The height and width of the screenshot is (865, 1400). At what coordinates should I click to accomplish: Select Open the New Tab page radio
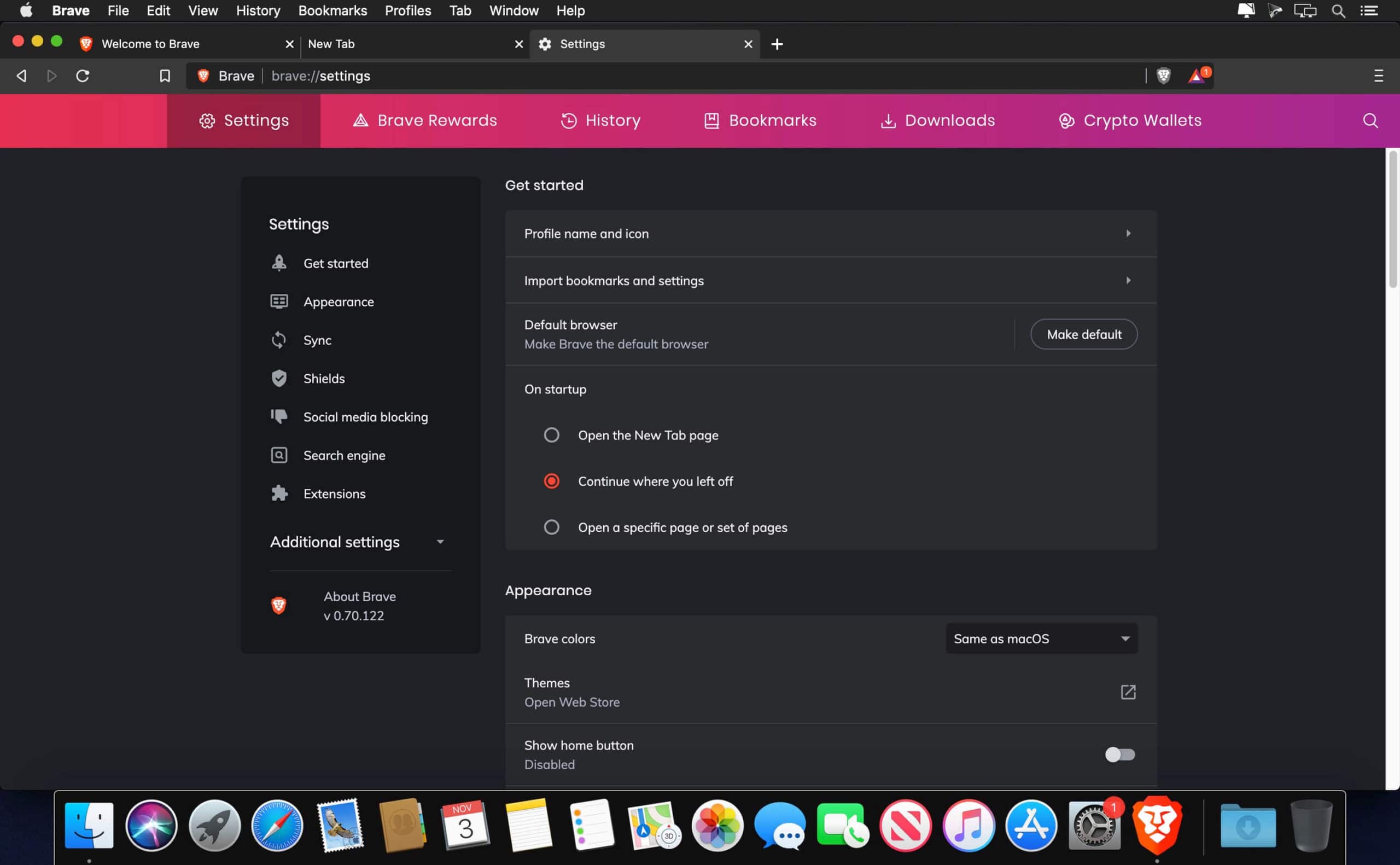tap(551, 435)
